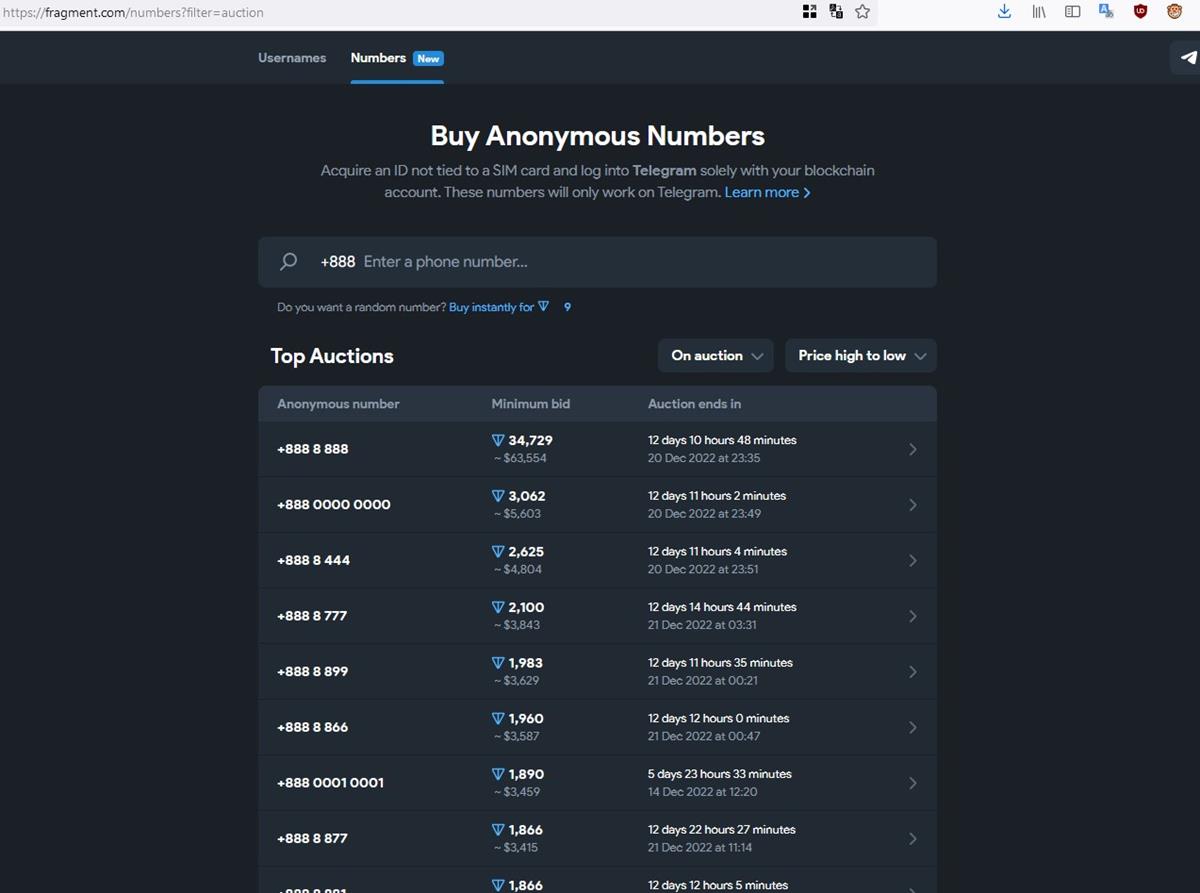Click the 14 Dec 2022 at 12:20 date
Viewport: 1200px width, 893px height.
coord(703,792)
